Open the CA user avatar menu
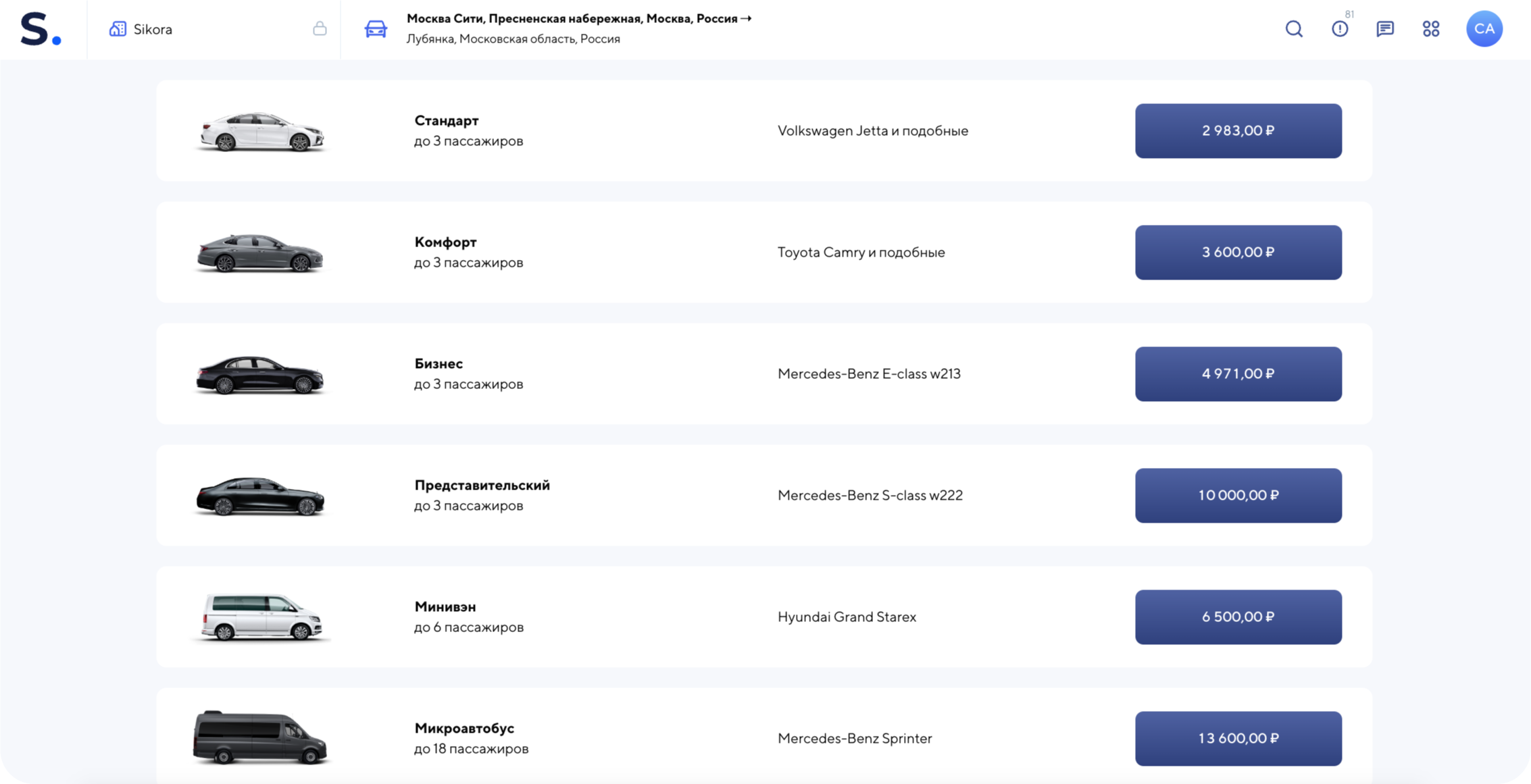Screen dimensions: 1531x784 (1484, 29)
